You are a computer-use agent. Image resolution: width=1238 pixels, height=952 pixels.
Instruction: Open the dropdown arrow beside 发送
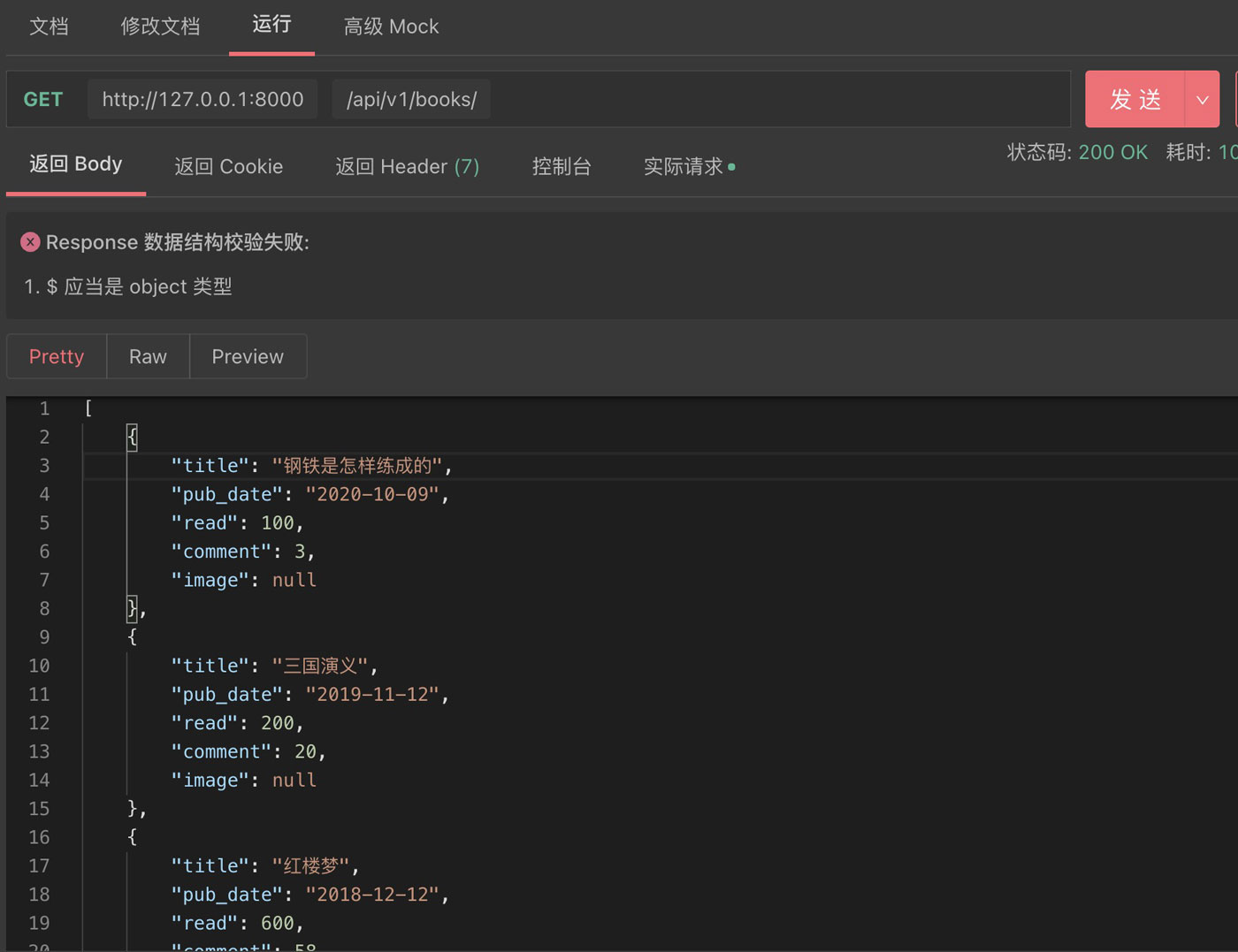pyautogui.click(x=1202, y=100)
